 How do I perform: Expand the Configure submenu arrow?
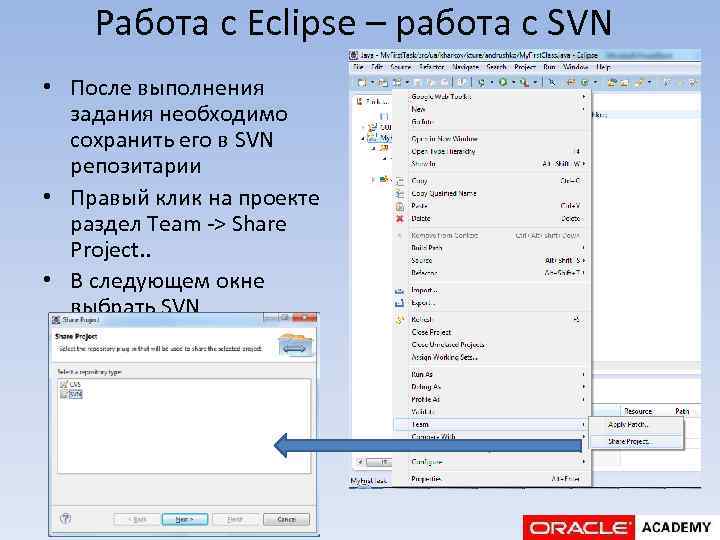(x=584, y=461)
